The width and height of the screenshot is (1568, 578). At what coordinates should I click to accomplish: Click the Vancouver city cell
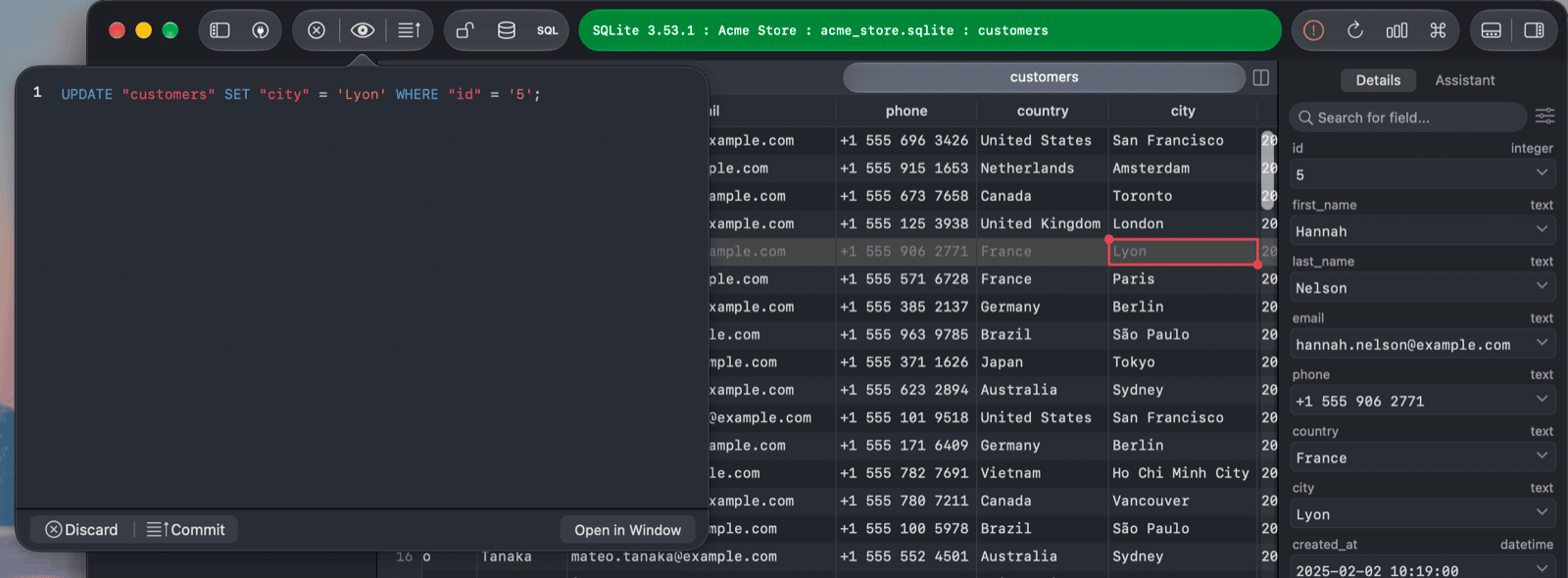[1183, 501]
